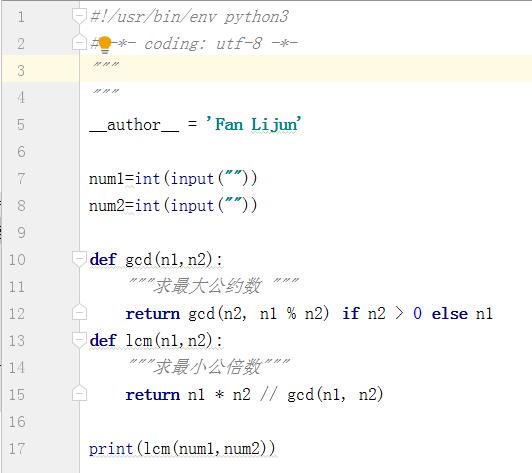Collapse the gcd function fold marker
Viewport: 532px width, 473px height.
pos(79,259)
